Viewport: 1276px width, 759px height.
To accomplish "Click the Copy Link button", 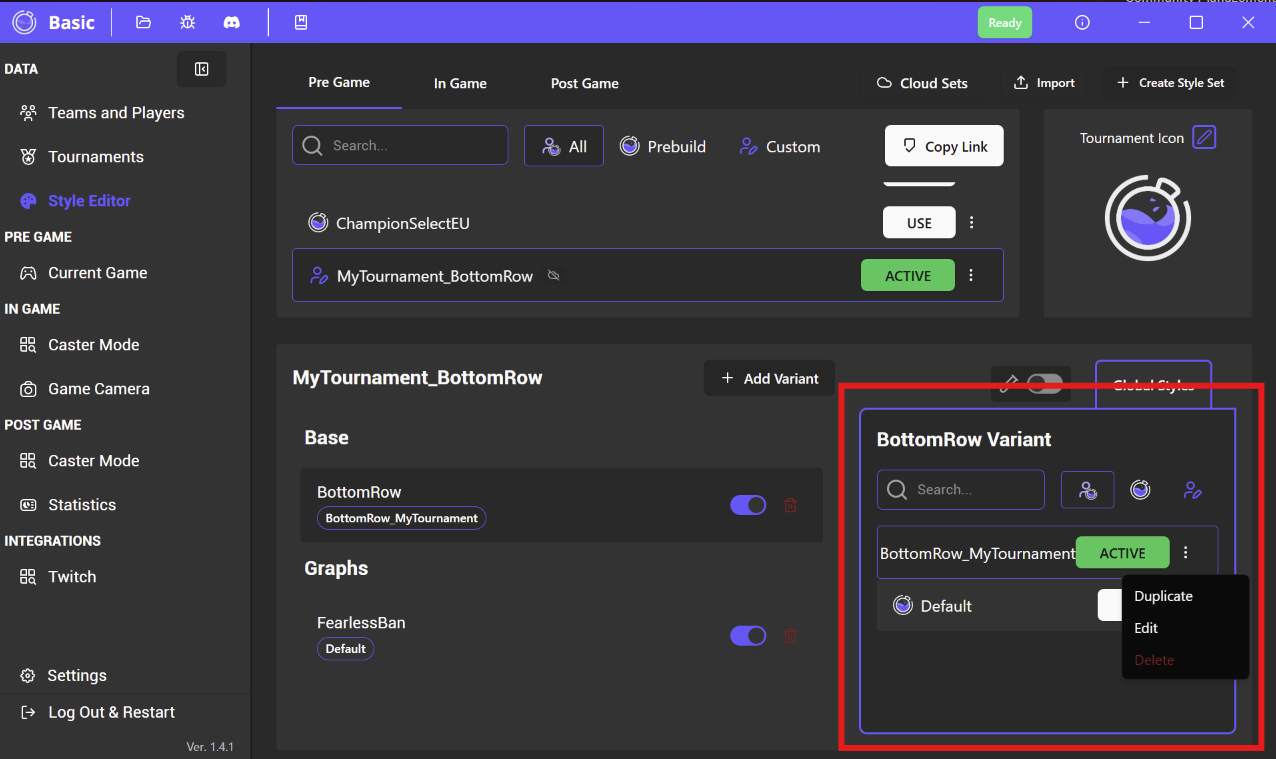I will [944, 146].
